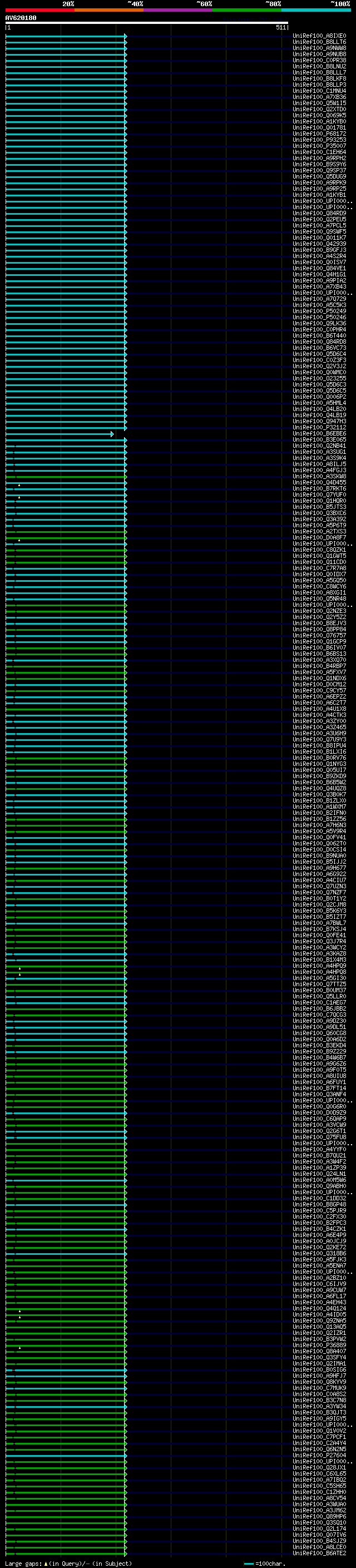Click the UniRef100_Q5NR48 entry

(x=319, y=599)
